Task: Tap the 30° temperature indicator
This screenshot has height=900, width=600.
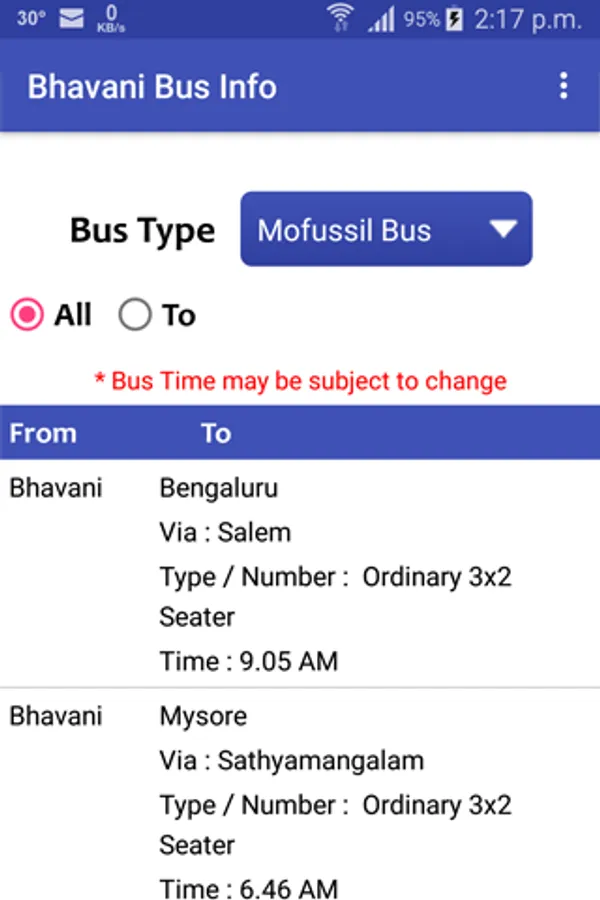Action: (x=30, y=18)
